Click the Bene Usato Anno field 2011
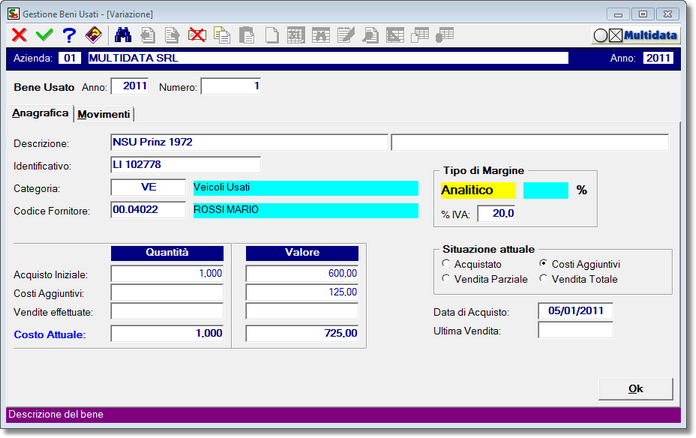696x438 pixels. click(130, 86)
